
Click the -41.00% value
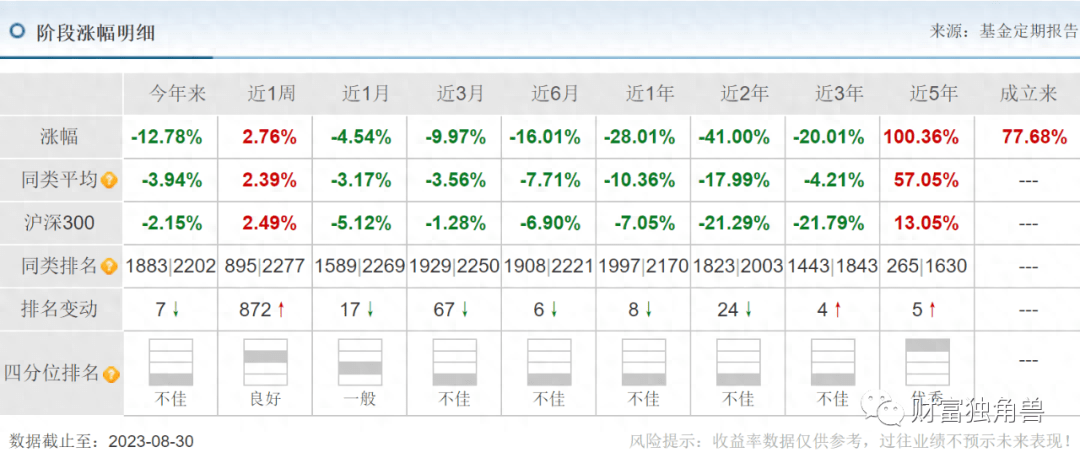pos(734,137)
